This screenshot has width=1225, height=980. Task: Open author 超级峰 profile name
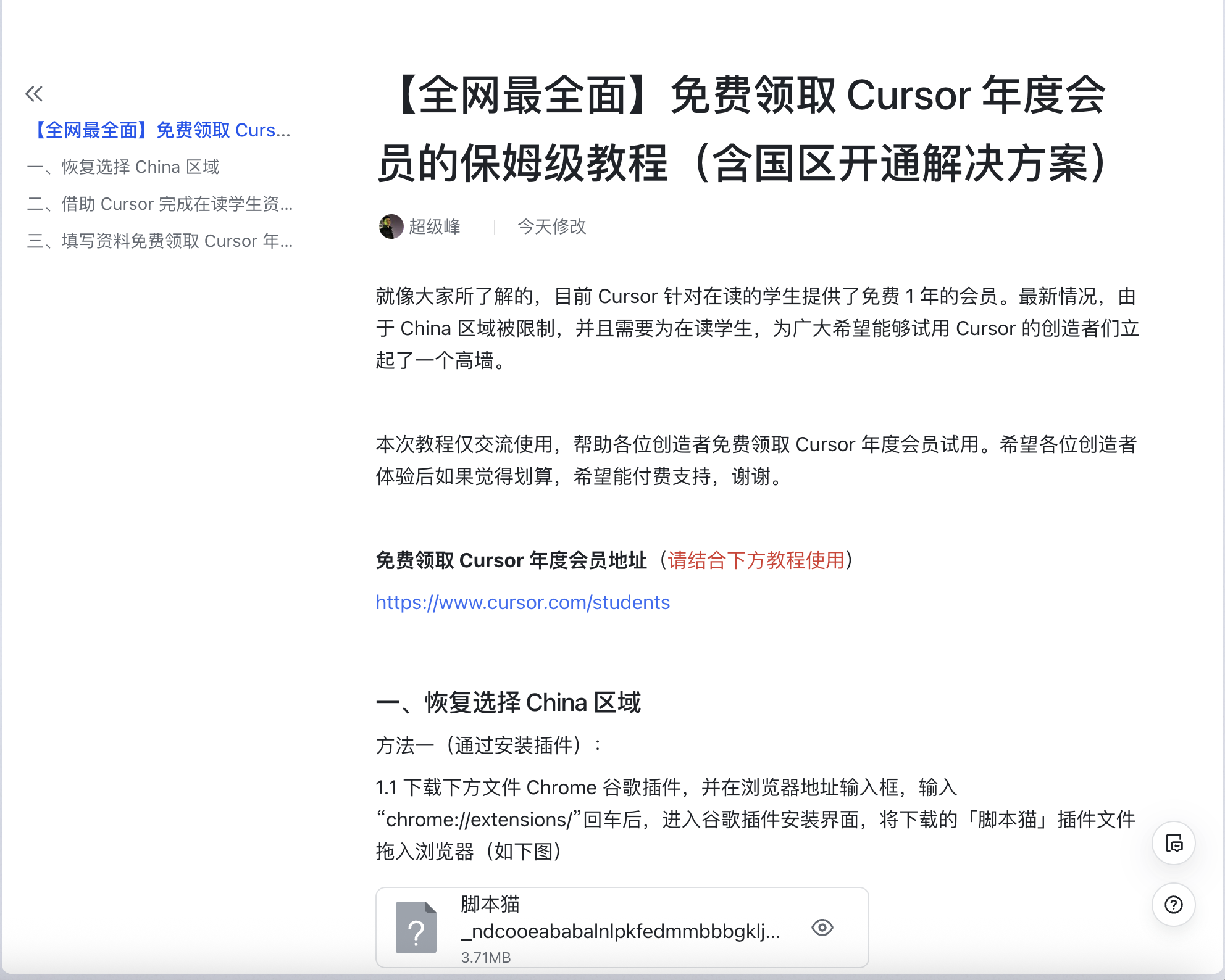point(435,226)
